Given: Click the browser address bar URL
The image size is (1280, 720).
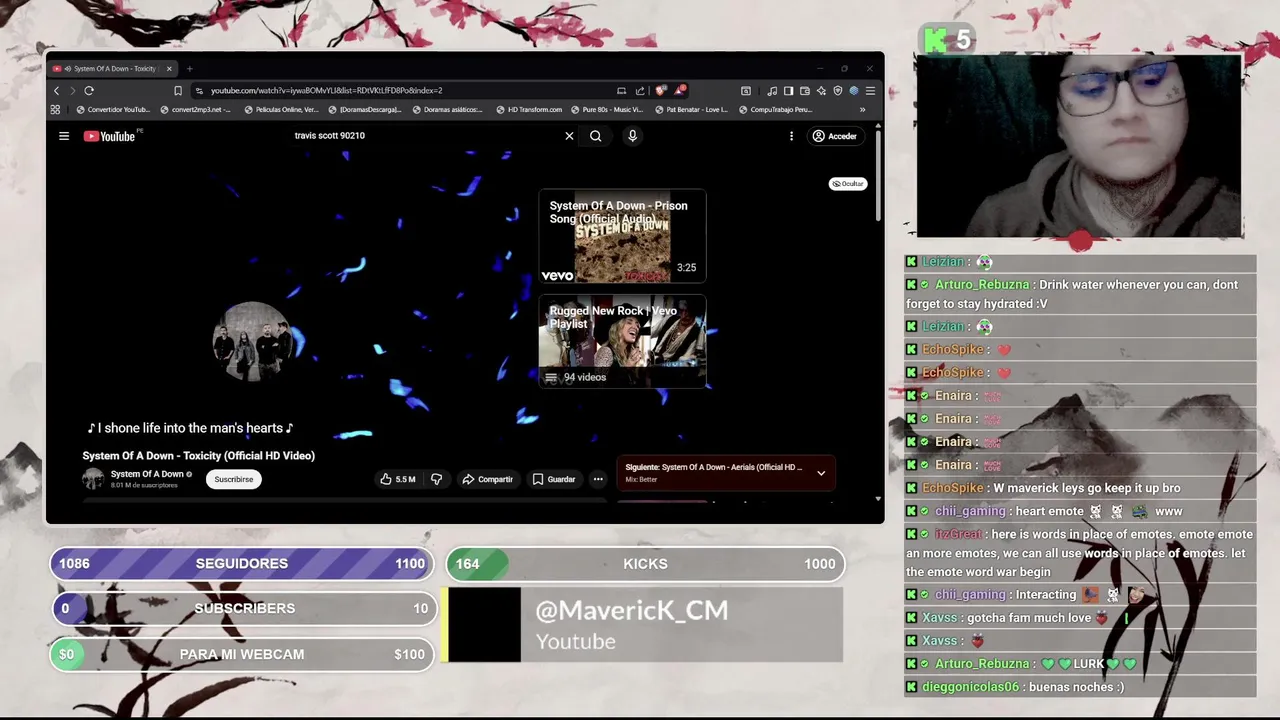Looking at the screenshot, I should (326, 90).
